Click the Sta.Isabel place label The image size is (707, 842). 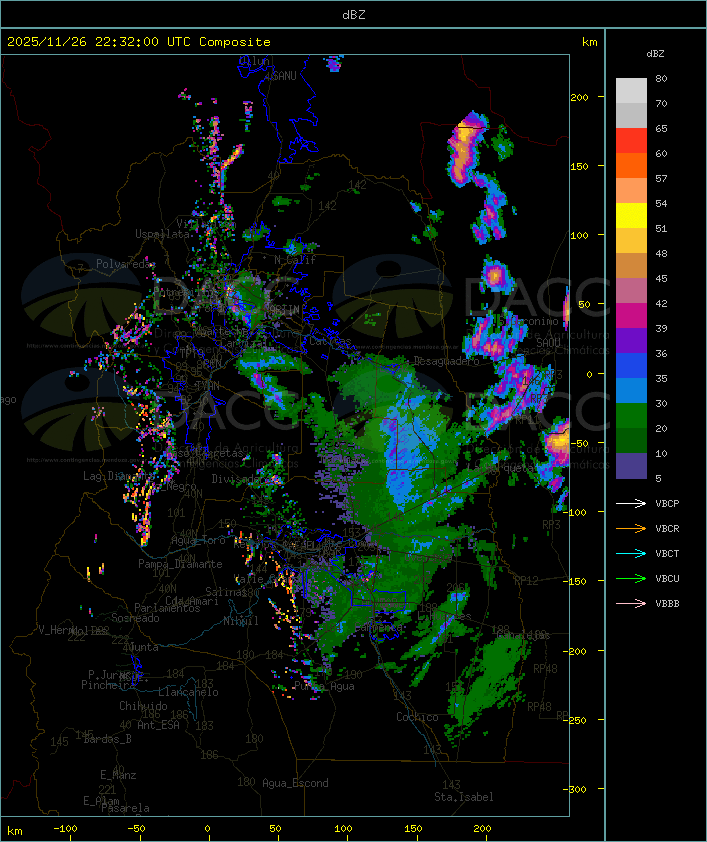463,797
